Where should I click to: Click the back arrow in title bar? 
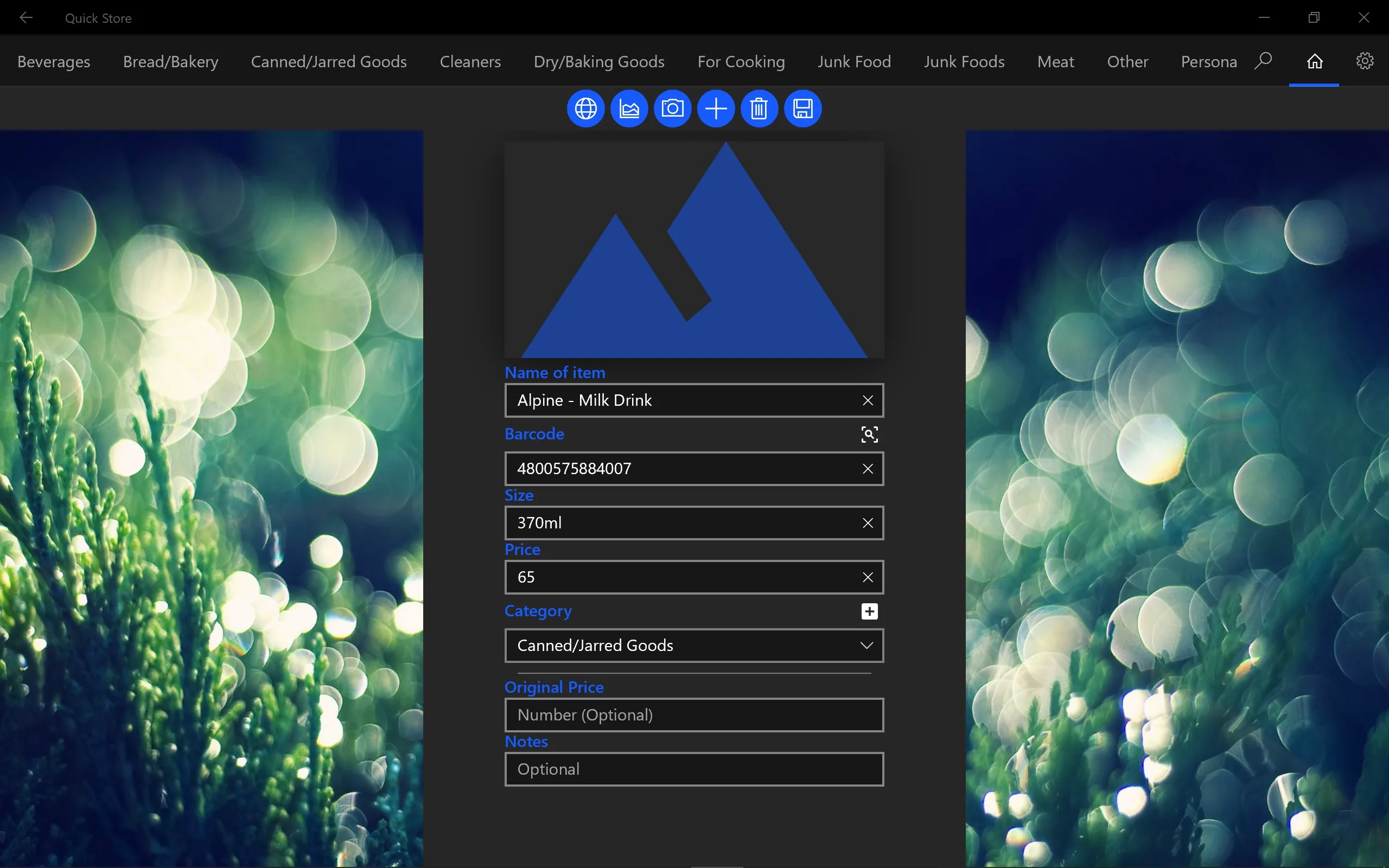[26, 18]
